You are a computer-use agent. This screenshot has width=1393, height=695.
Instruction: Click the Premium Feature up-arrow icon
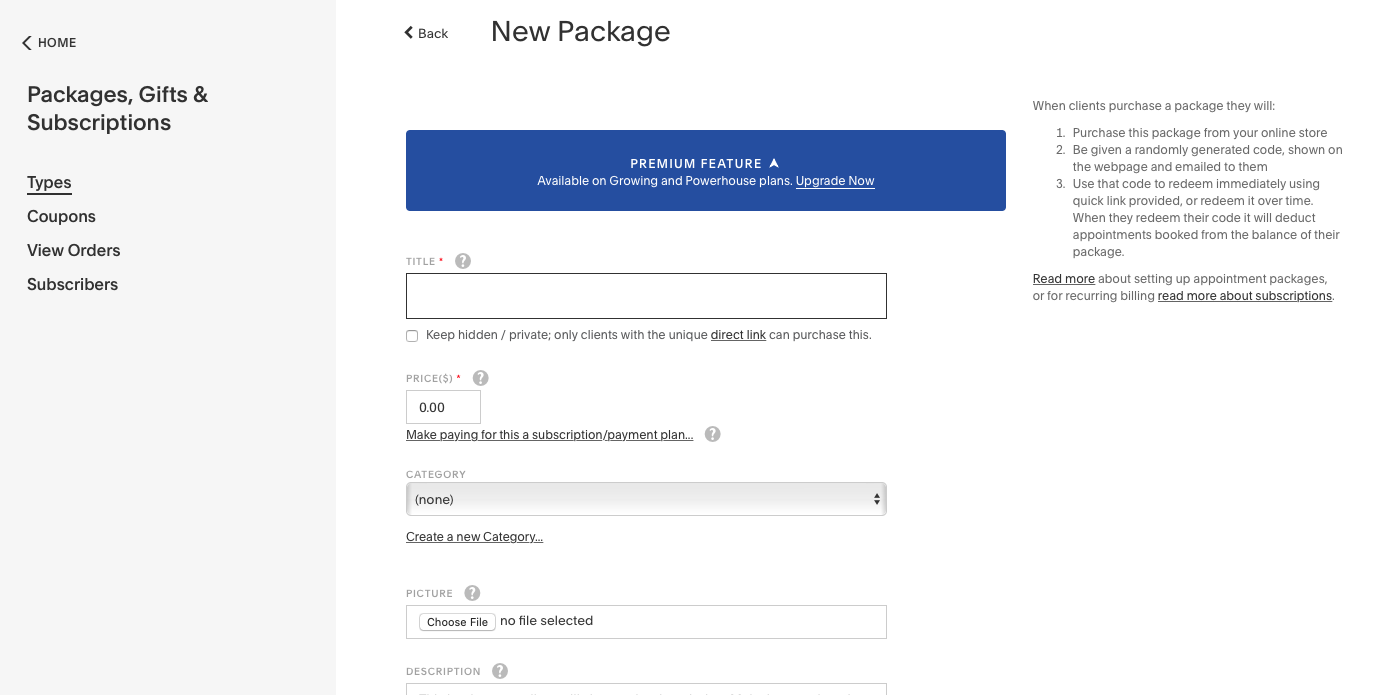click(774, 163)
